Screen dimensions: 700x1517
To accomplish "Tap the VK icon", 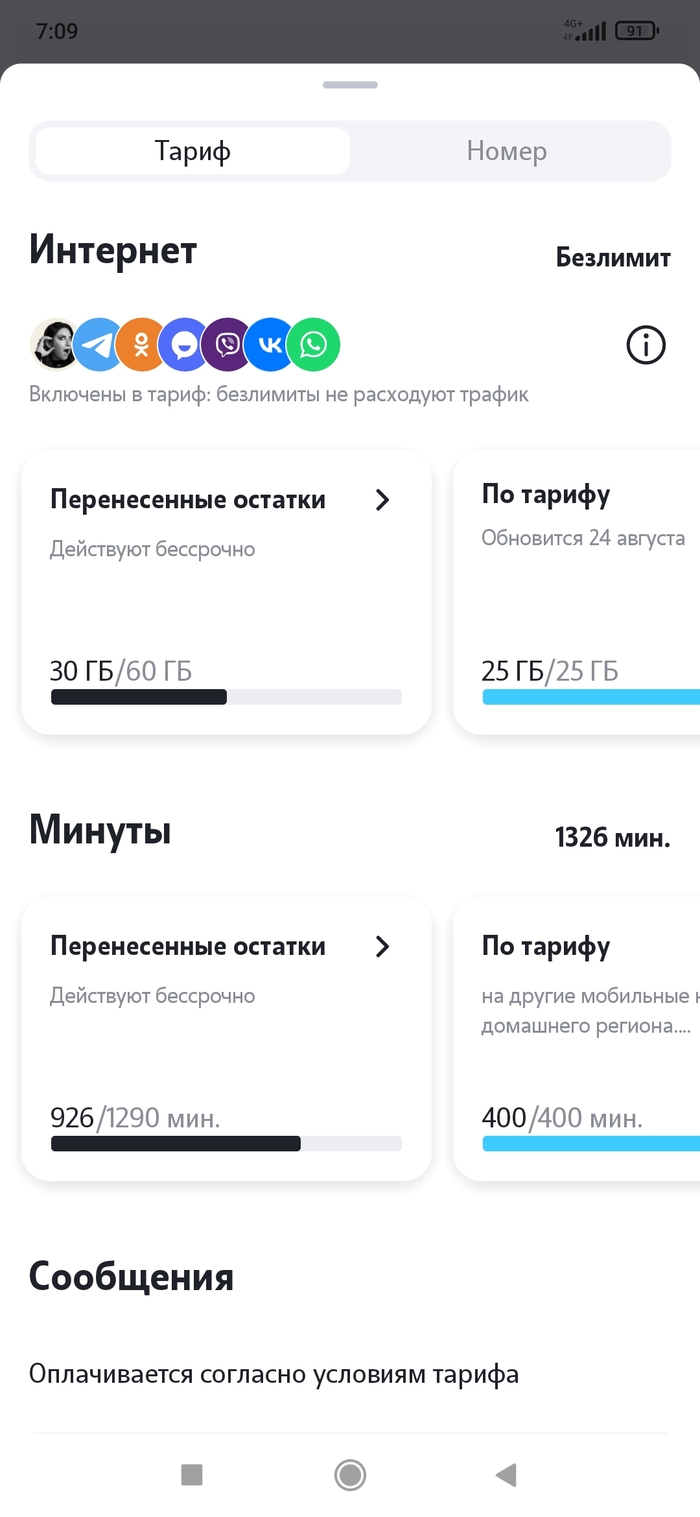I will [270, 346].
